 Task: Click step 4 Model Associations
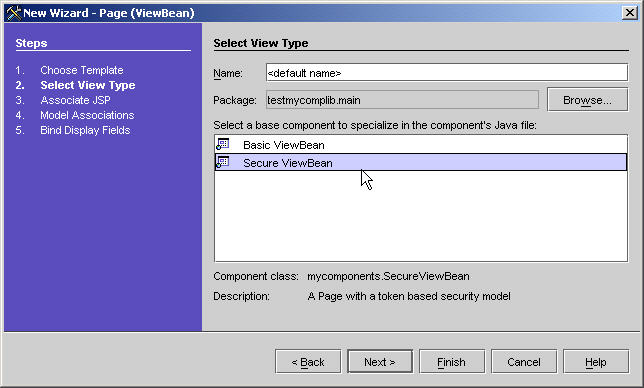(87, 115)
